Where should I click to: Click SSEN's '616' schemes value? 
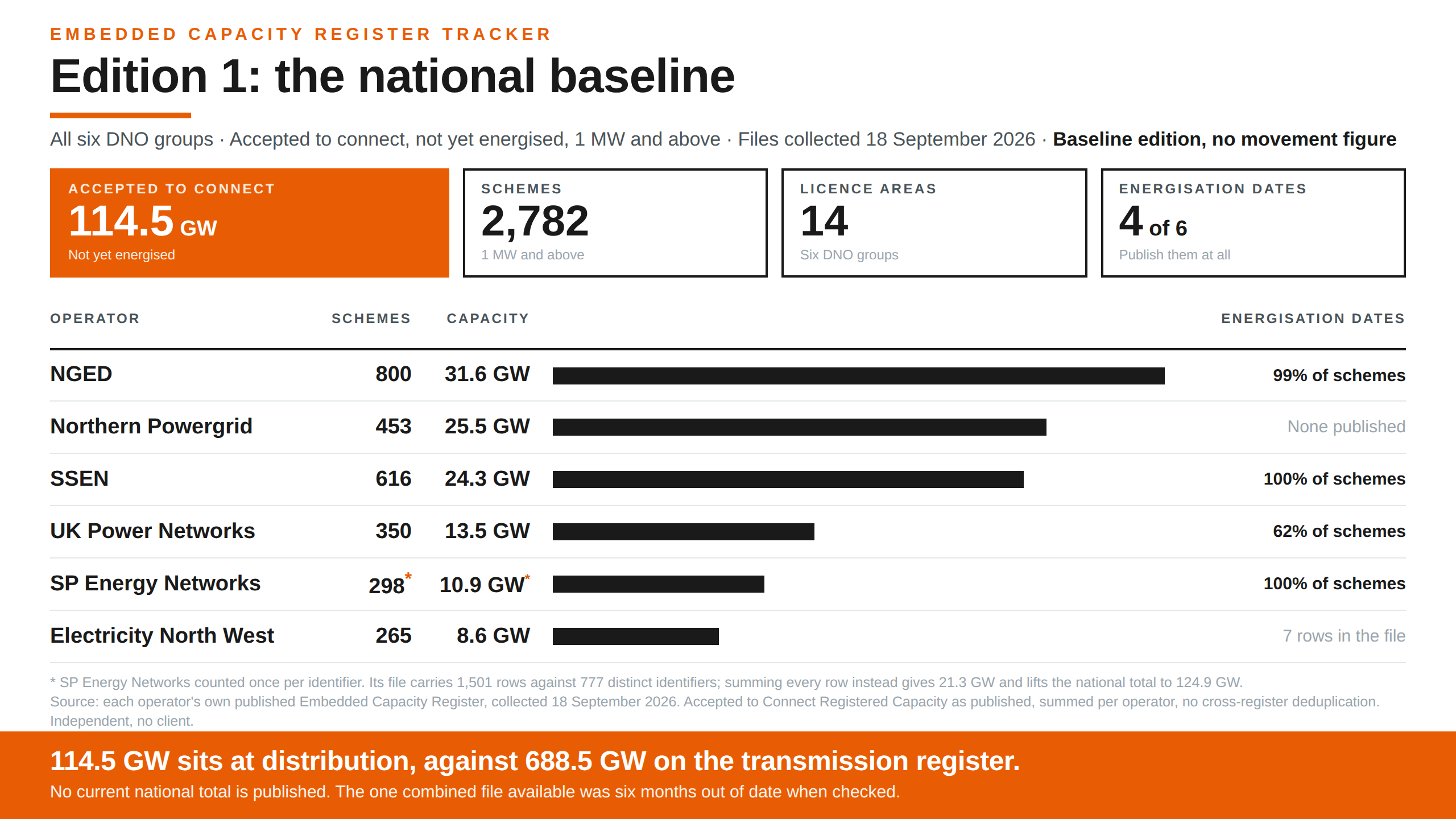394,479
